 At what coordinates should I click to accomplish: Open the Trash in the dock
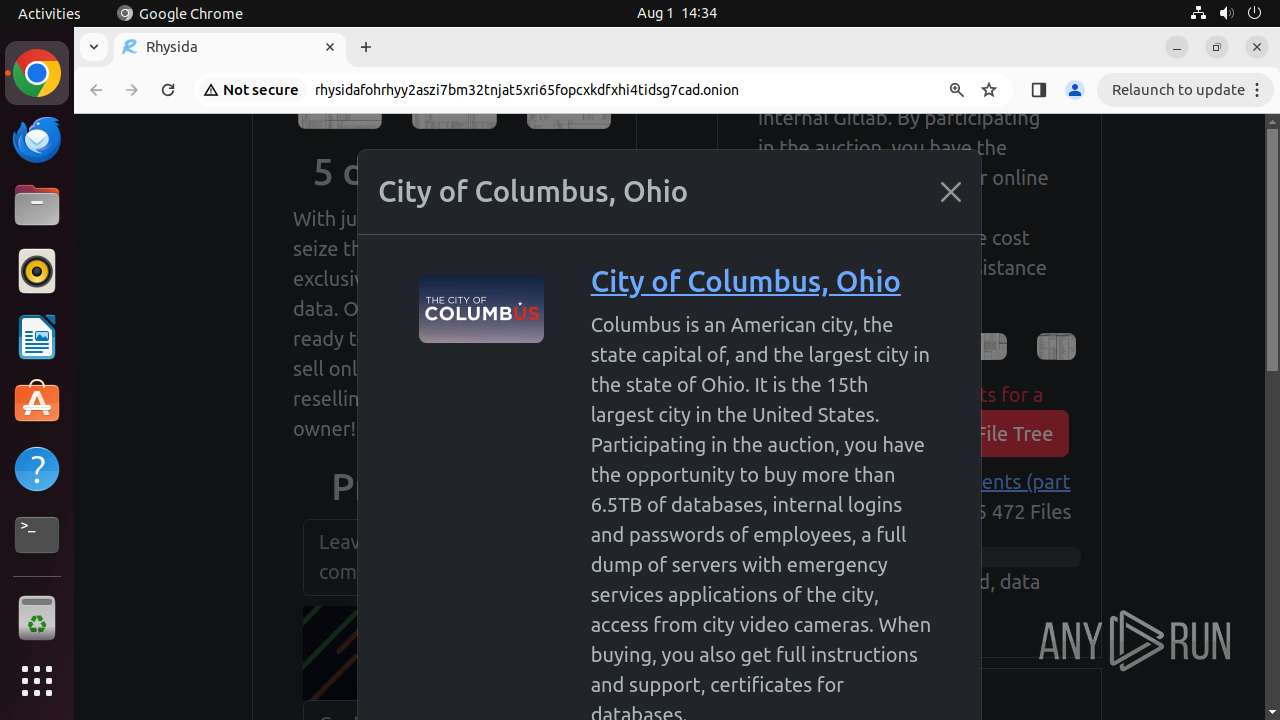[x=37, y=618]
